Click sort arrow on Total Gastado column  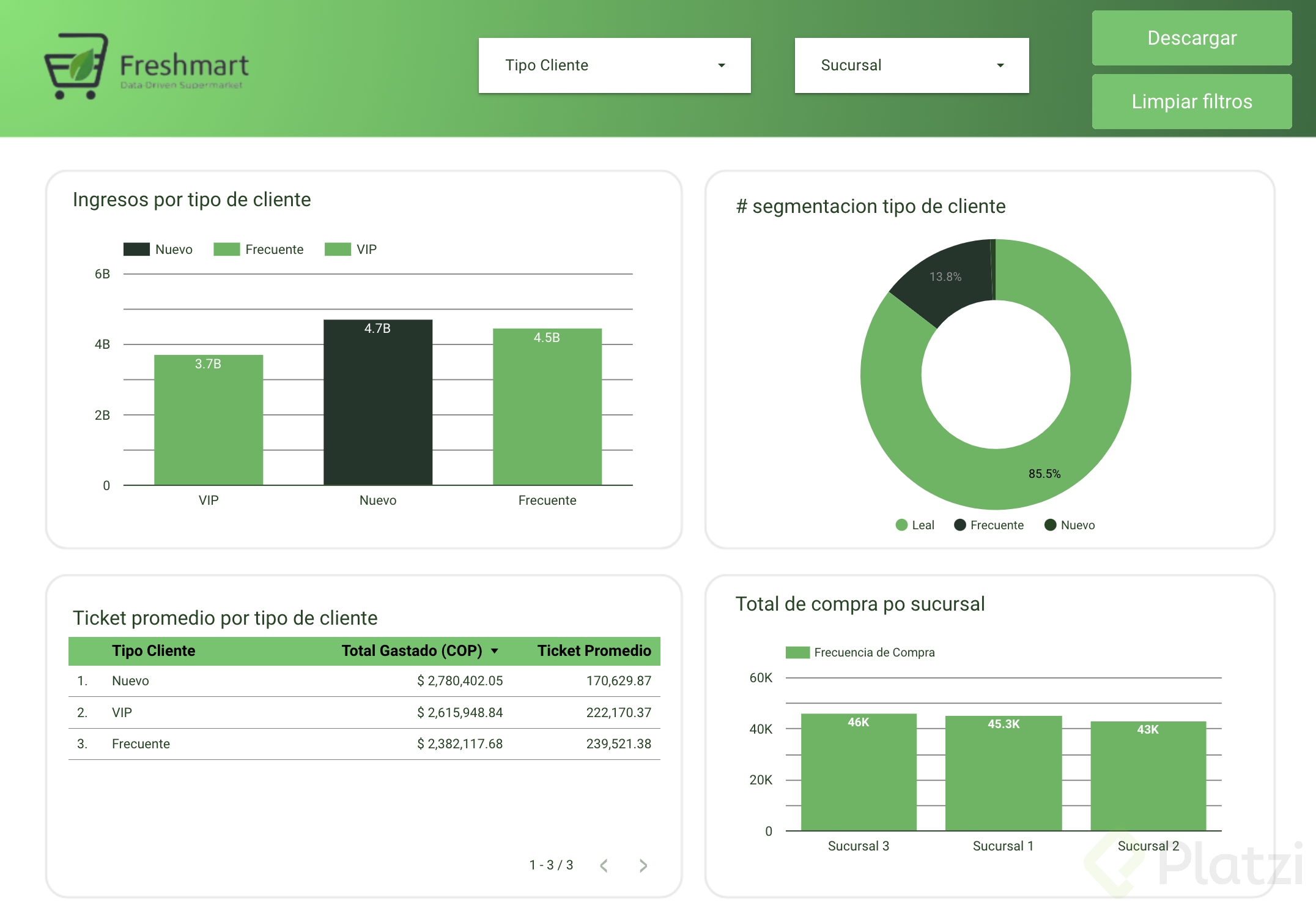click(495, 651)
